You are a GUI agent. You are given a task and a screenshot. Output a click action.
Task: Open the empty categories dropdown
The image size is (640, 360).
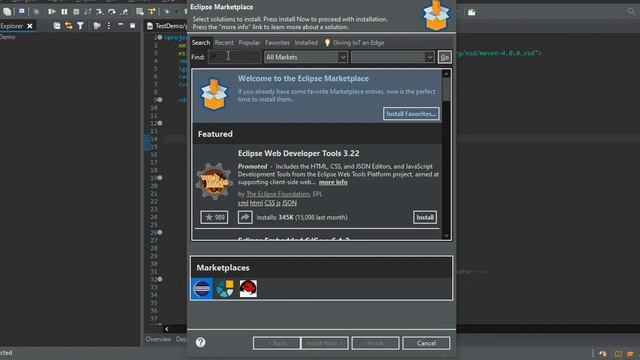(x=392, y=57)
